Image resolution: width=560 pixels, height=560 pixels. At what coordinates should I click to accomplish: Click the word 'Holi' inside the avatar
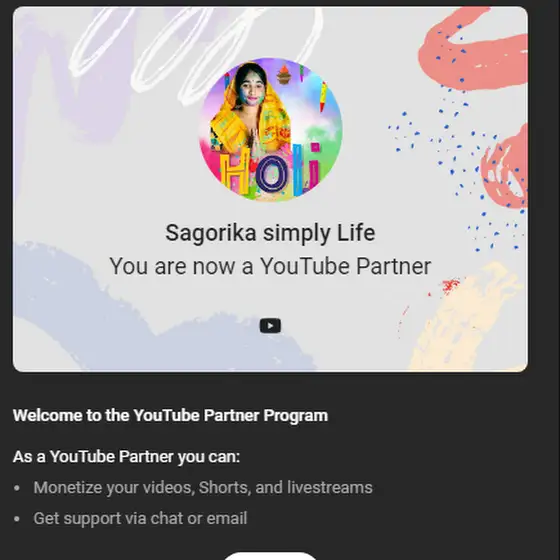[x=270, y=171]
